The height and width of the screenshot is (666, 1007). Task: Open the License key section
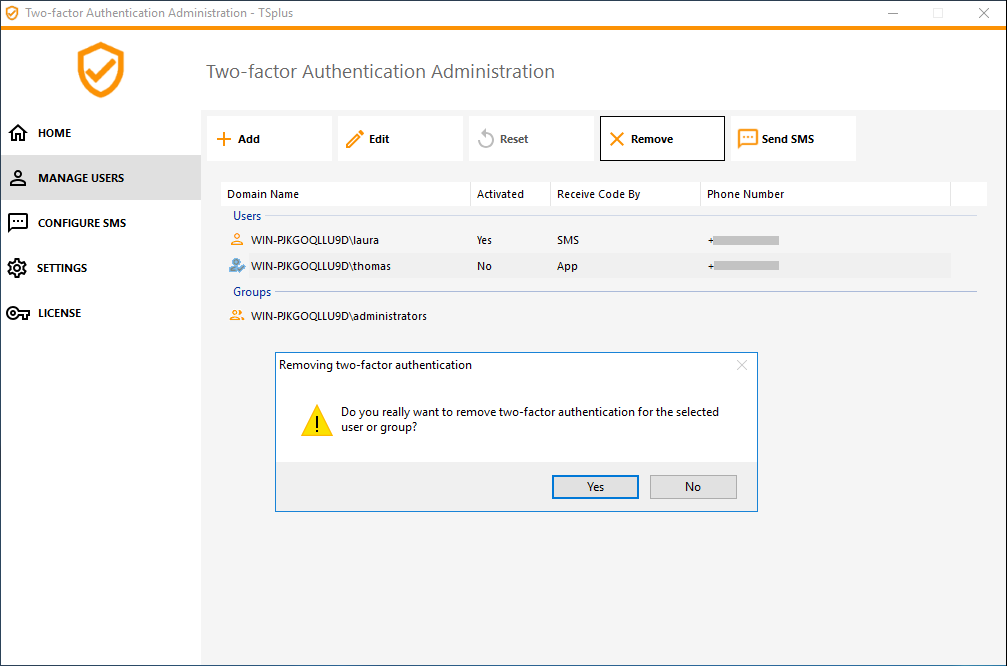(x=59, y=313)
